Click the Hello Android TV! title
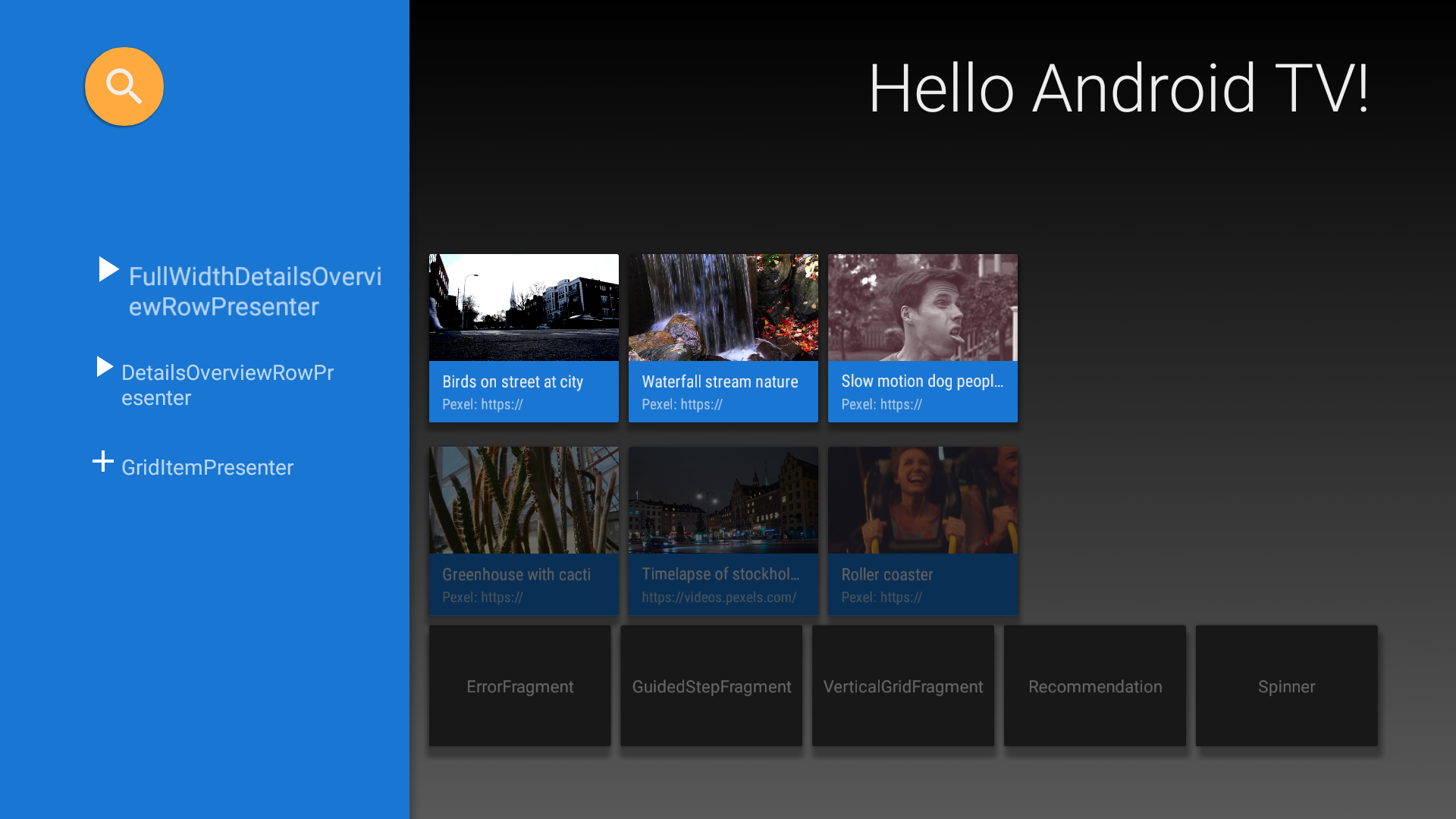The height and width of the screenshot is (819, 1456). click(1119, 89)
